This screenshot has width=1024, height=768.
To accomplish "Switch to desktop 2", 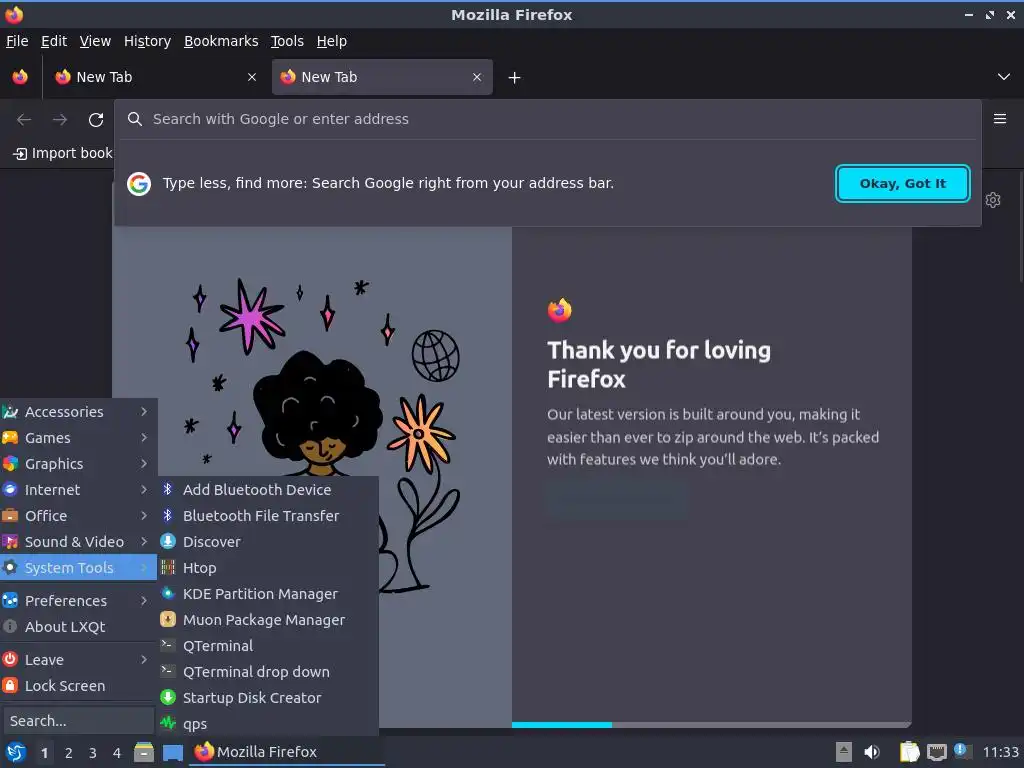I will (x=69, y=753).
